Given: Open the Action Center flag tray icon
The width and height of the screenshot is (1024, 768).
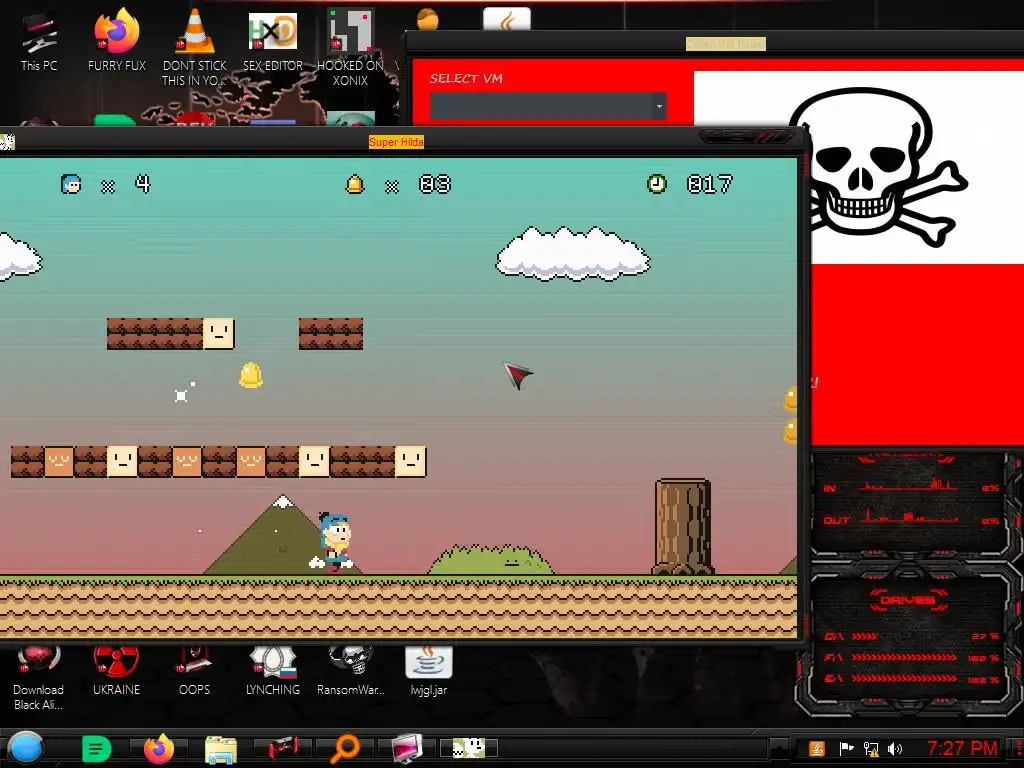Looking at the screenshot, I should 846,749.
